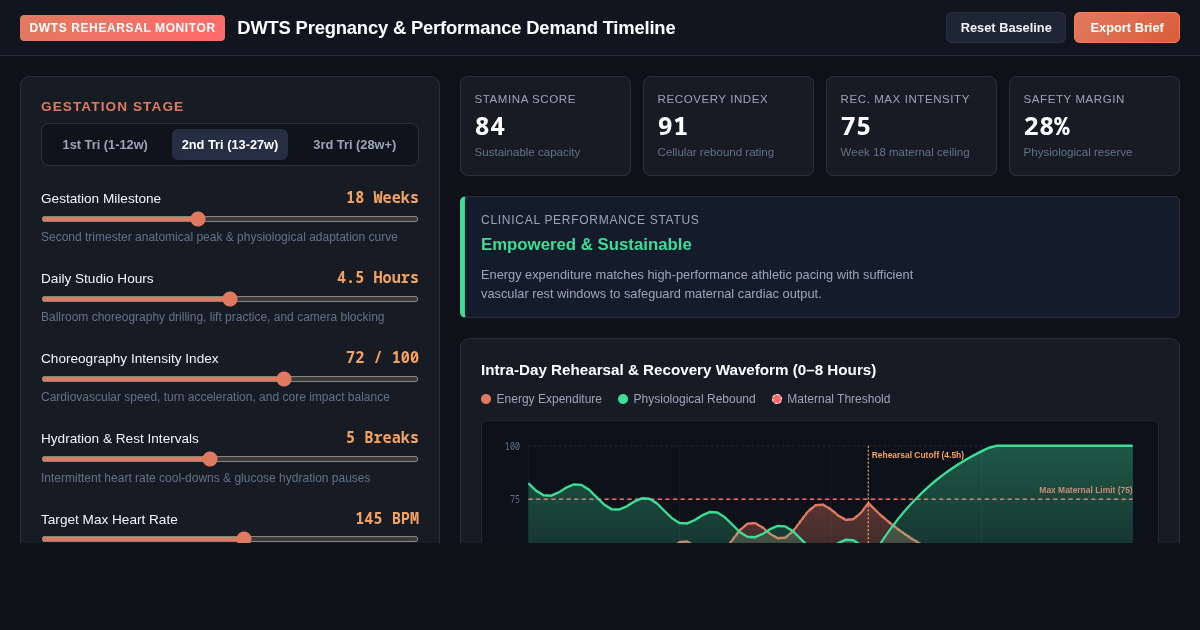Click the Choreography Intensity Index slider handle

[x=284, y=379]
